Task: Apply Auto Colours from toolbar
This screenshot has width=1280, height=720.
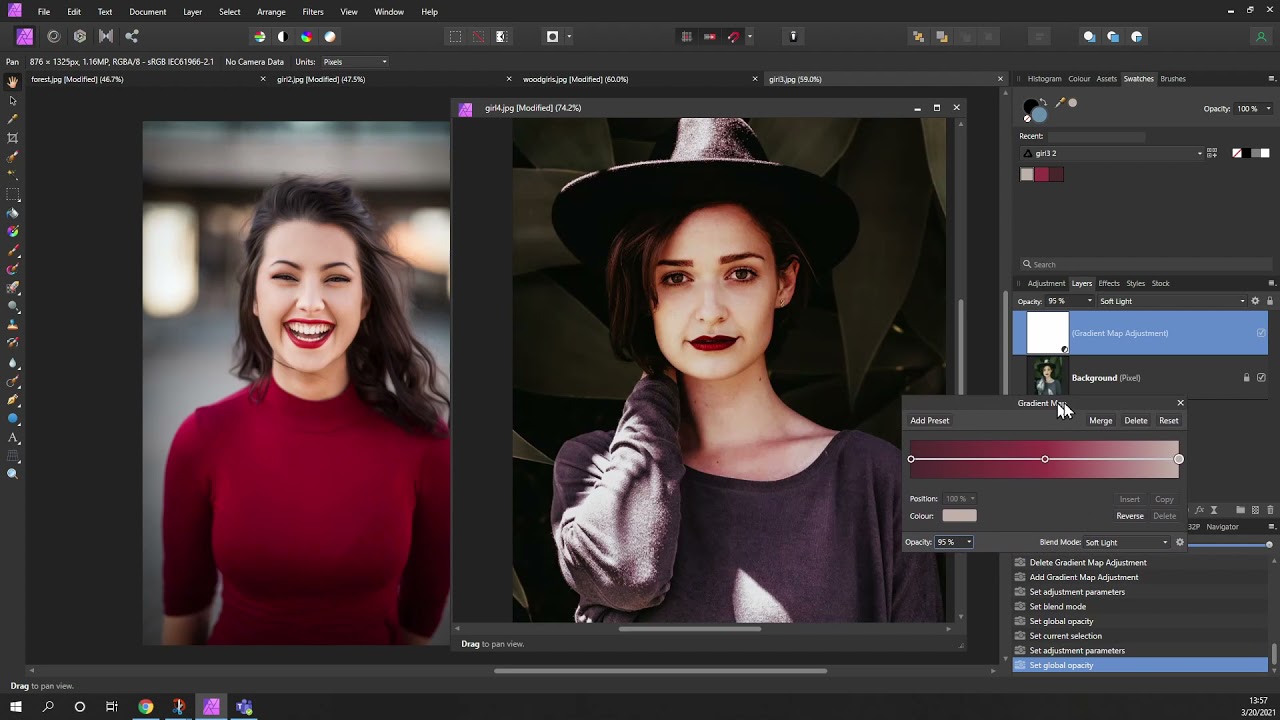Action: (x=306, y=37)
